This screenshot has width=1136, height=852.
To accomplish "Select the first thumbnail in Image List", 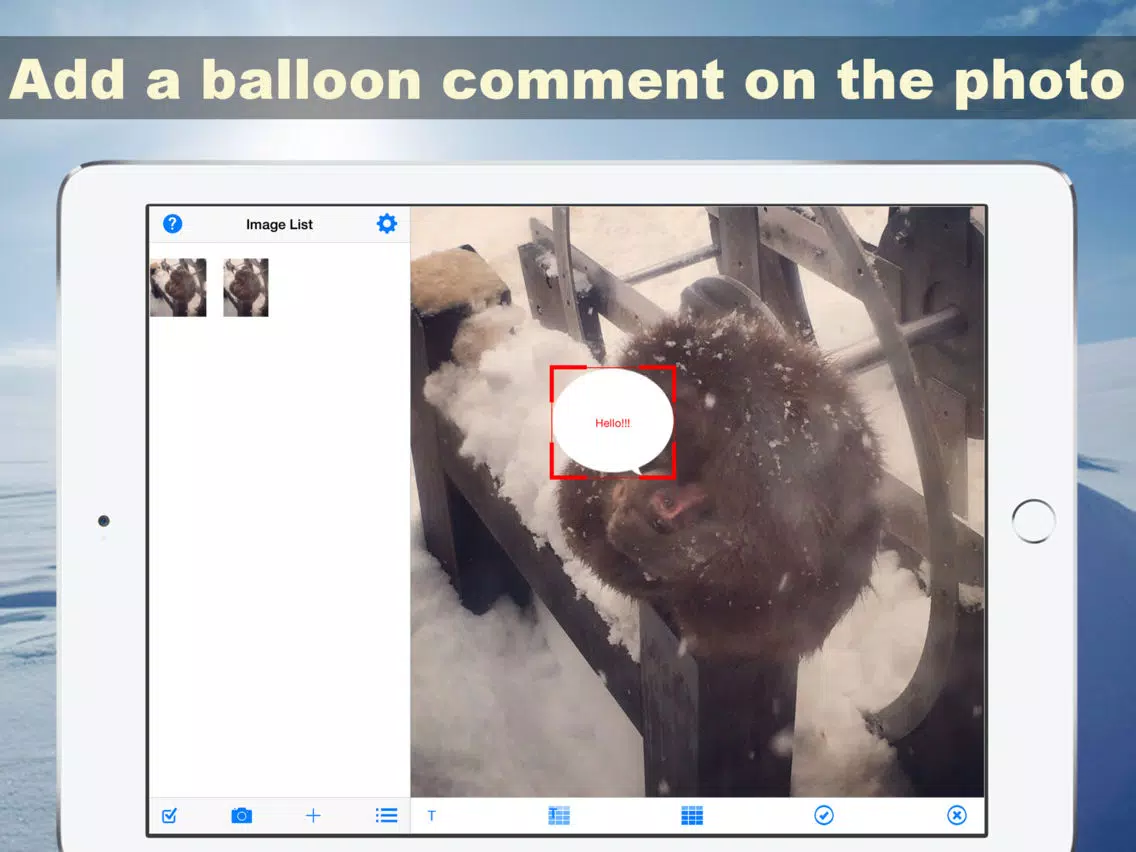I will 178,288.
